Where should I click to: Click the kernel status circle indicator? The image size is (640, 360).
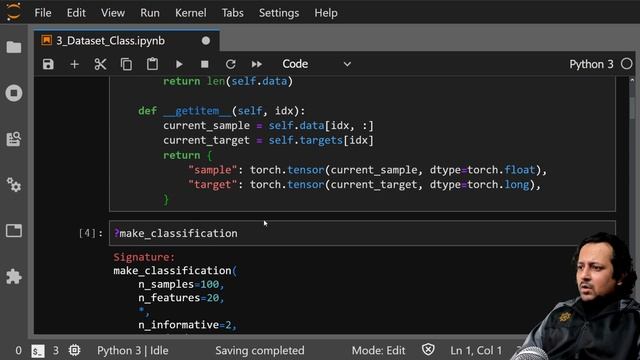coord(627,64)
